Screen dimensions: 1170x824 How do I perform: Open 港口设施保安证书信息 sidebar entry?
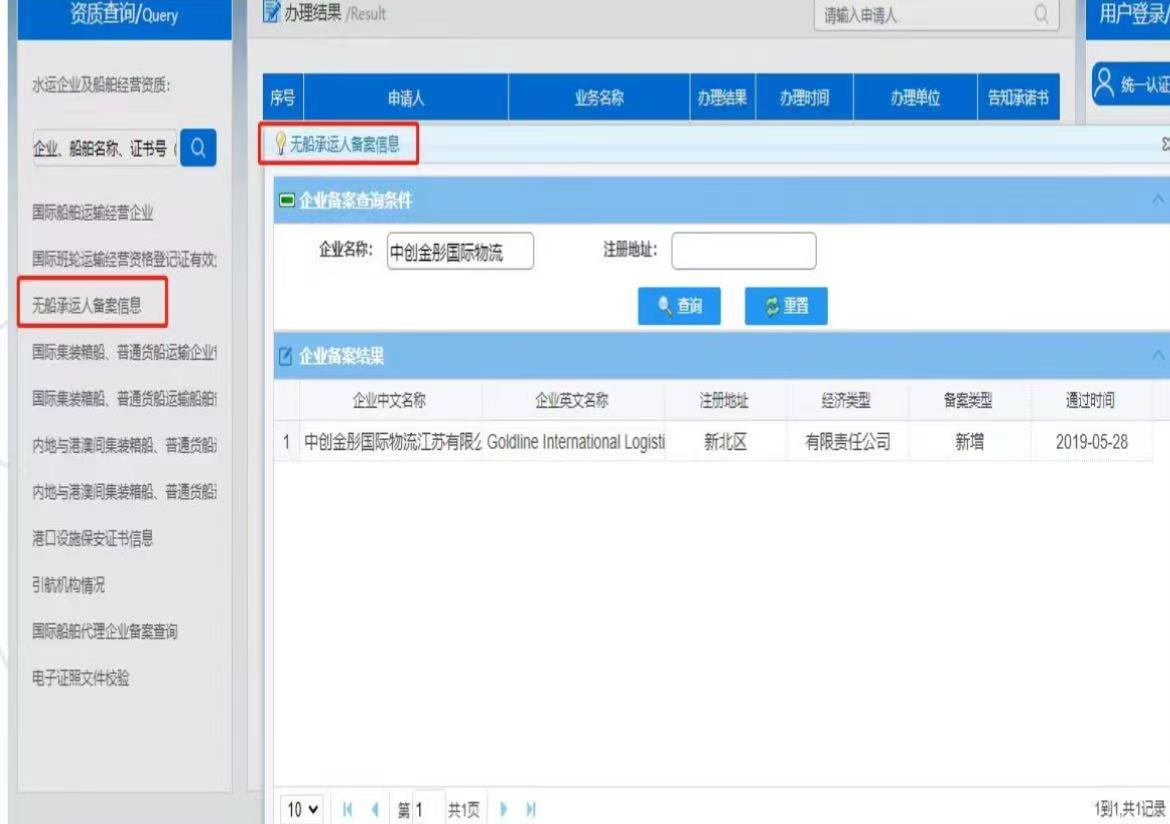[x=93, y=539]
